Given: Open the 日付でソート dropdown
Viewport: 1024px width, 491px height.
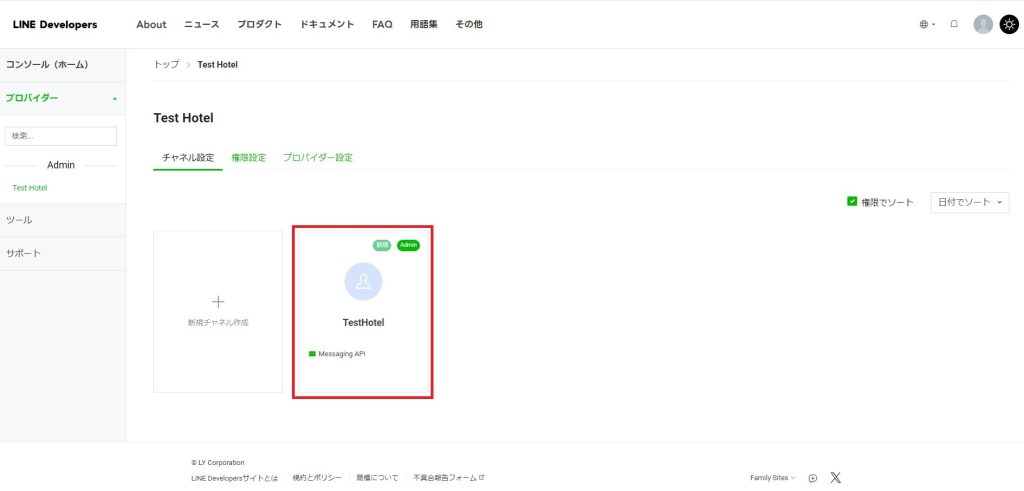Looking at the screenshot, I should coord(969,202).
